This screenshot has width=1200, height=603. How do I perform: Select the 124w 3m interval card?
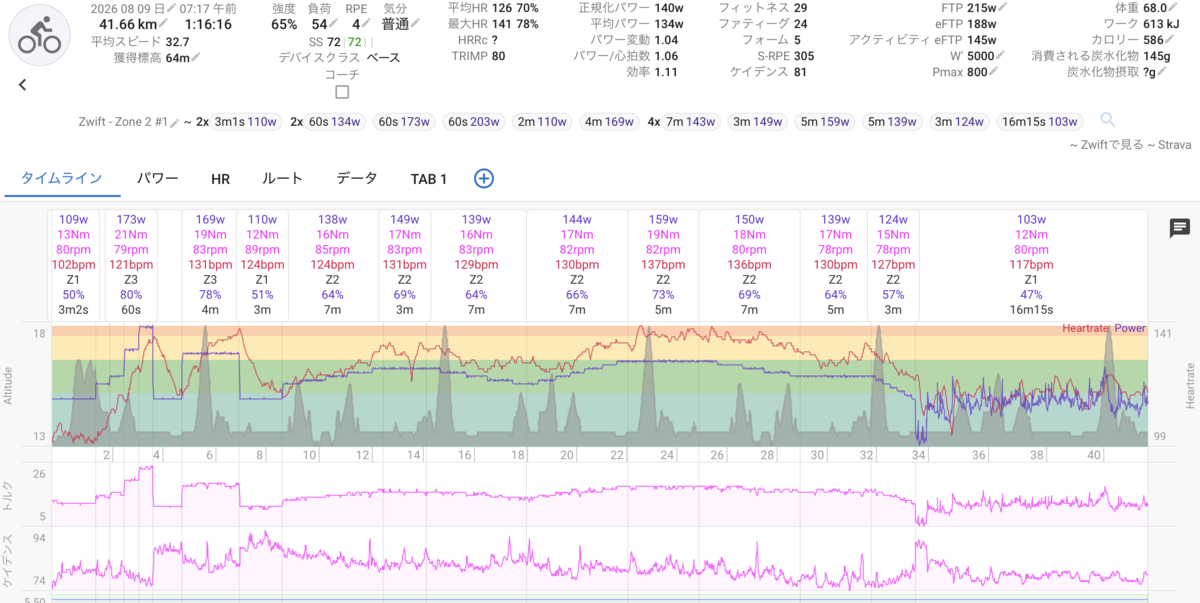tap(893, 265)
